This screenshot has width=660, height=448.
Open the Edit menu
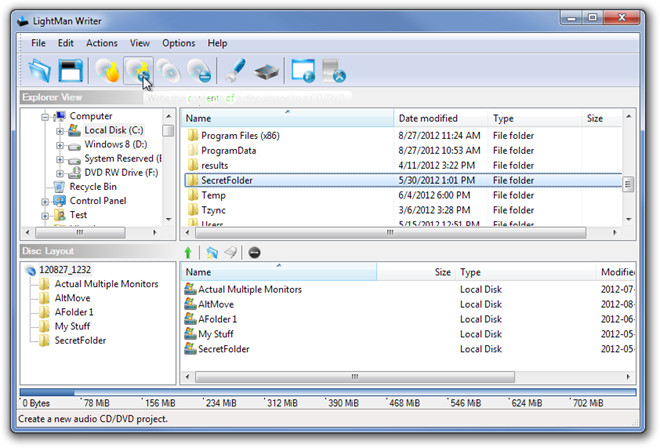pyautogui.click(x=66, y=43)
